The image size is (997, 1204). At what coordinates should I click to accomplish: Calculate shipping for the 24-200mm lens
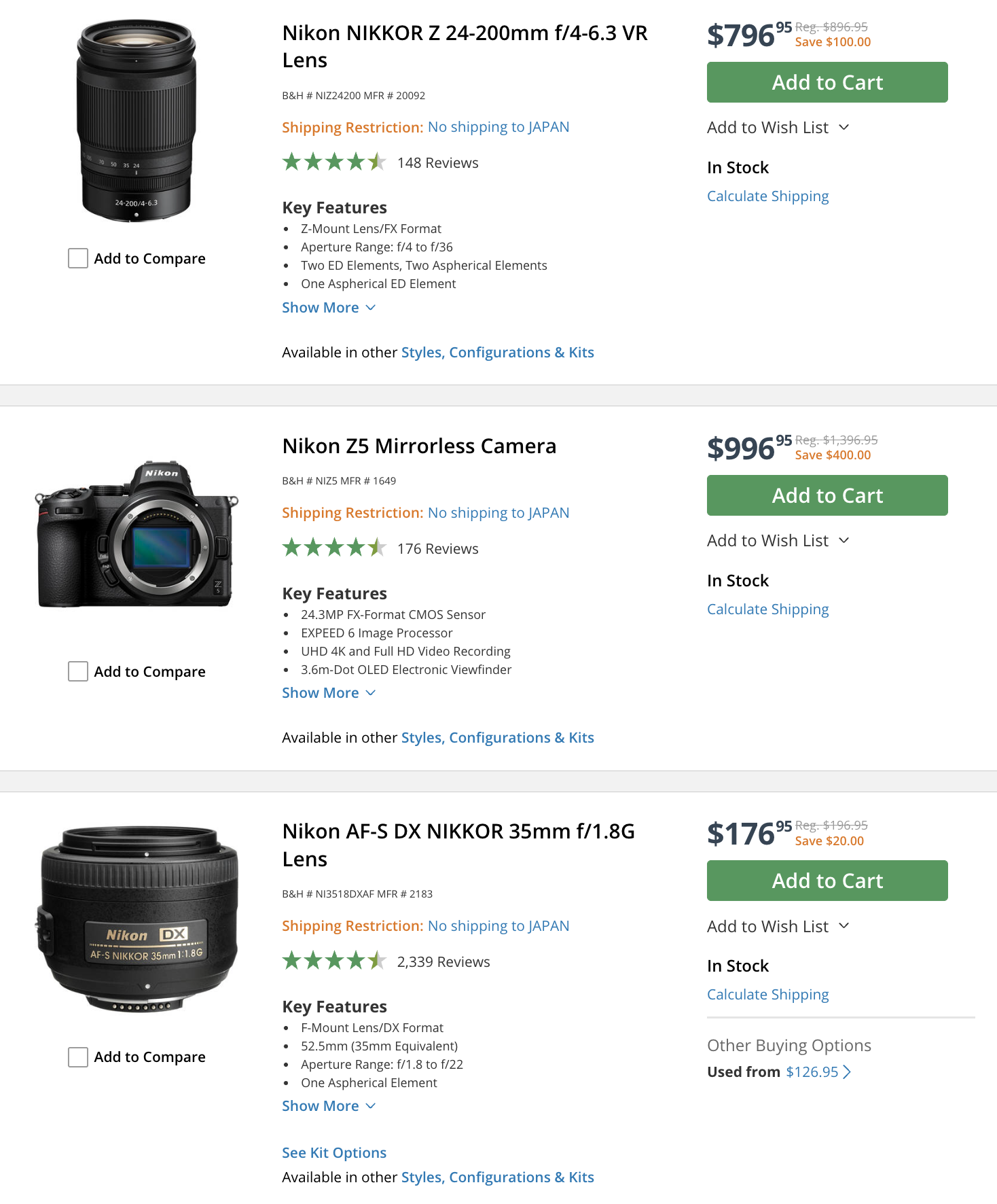click(x=767, y=196)
